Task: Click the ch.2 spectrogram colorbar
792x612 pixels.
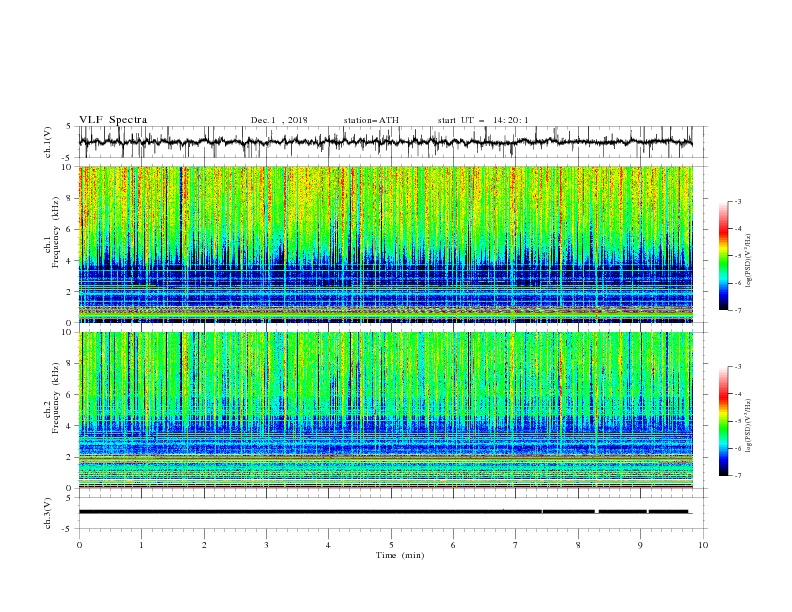Action: 724,421
